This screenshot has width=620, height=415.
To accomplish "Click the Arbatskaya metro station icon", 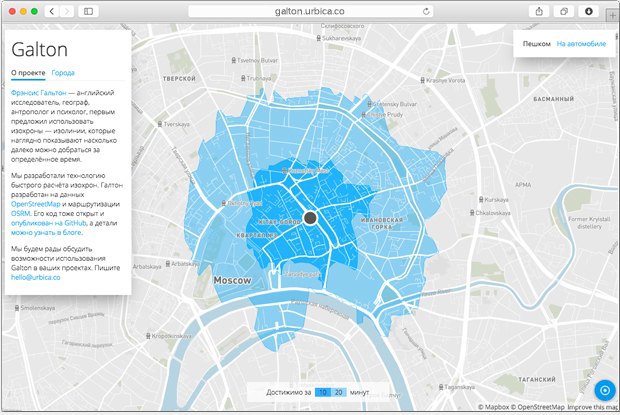I will click(x=168, y=263).
